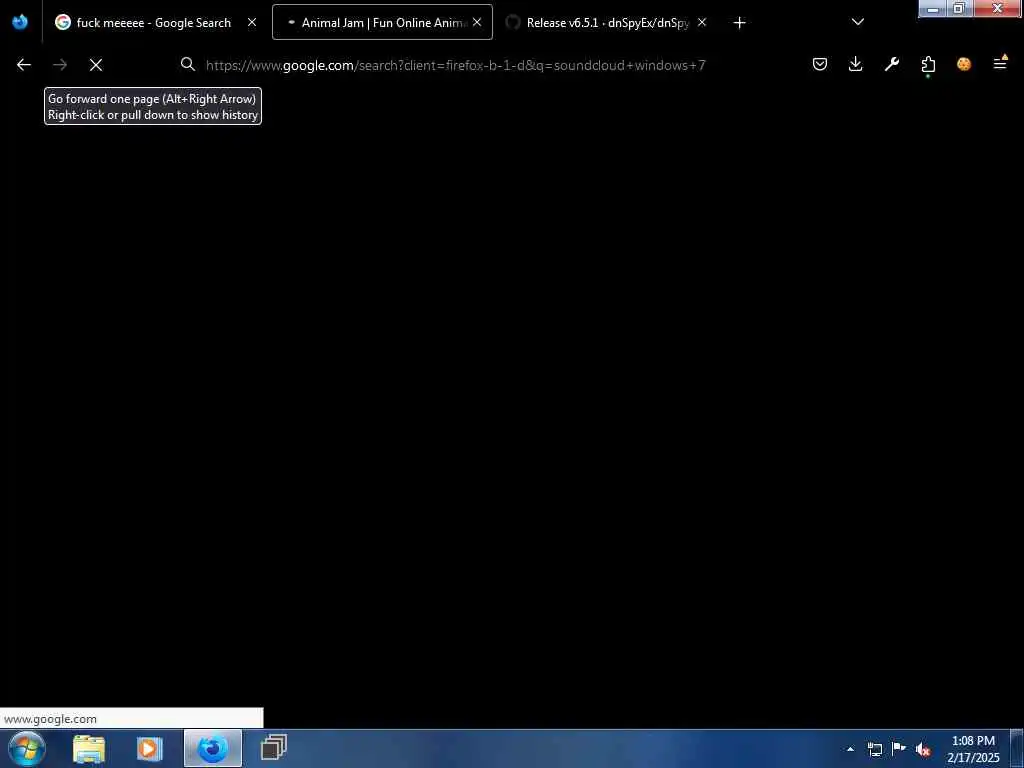
Task: Open a new tab with plus button
Action: coord(739,23)
